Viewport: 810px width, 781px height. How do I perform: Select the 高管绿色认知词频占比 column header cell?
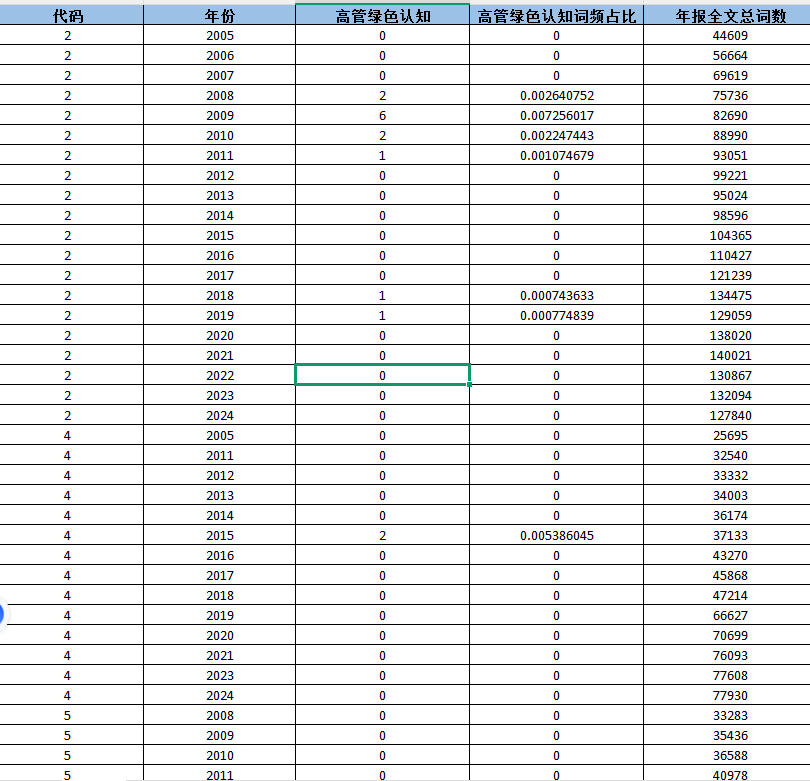tap(556, 14)
